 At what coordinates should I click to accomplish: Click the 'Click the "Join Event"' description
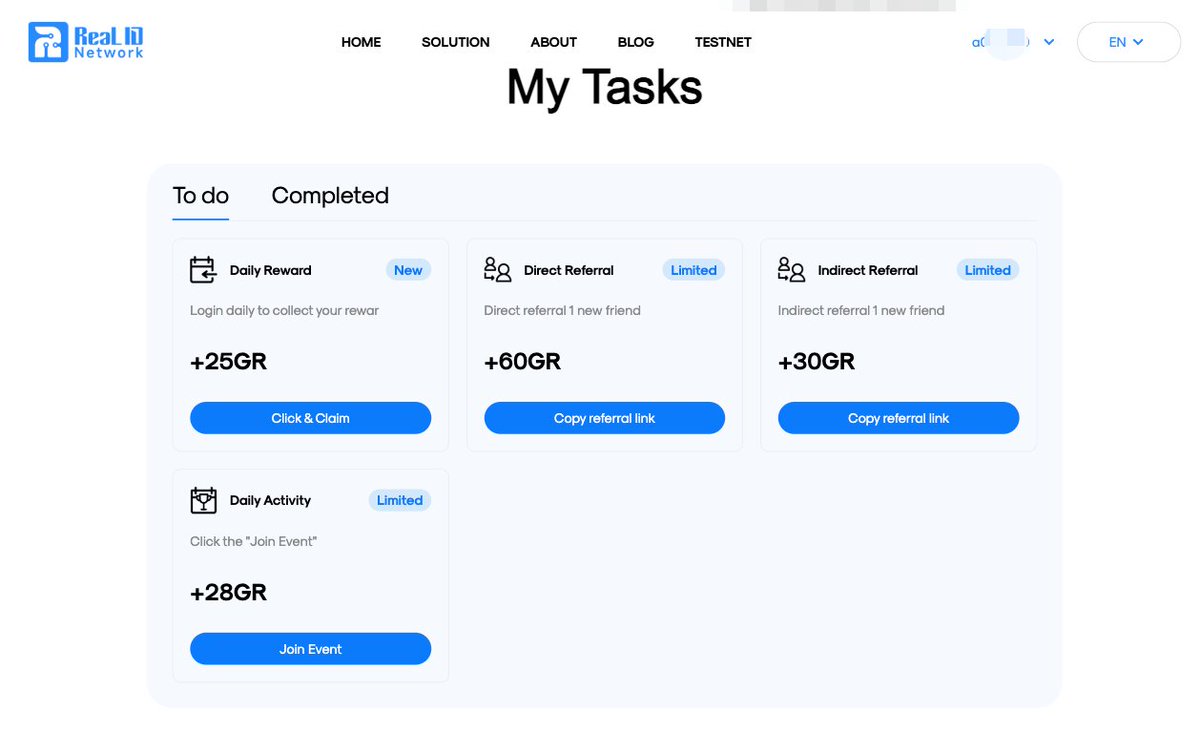pos(254,541)
